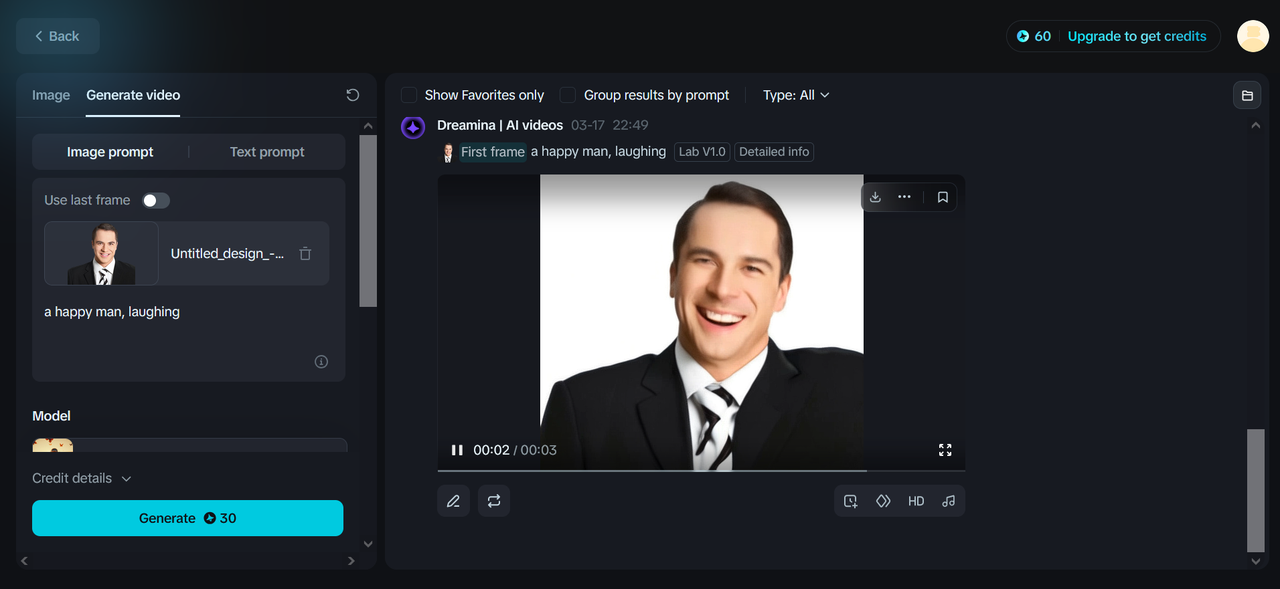1280x589 pixels.
Task: Expand the Credit details section
Action: [82, 478]
